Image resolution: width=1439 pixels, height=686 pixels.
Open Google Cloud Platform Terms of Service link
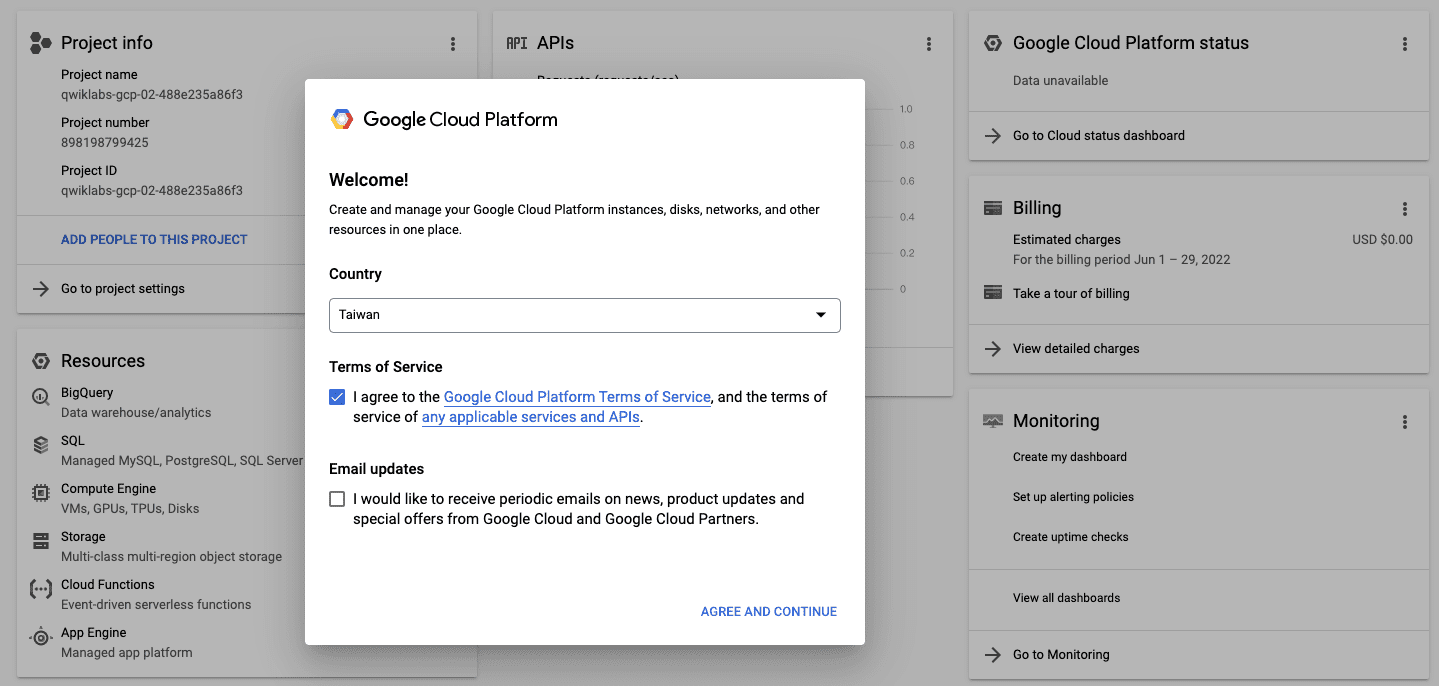click(577, 397)
